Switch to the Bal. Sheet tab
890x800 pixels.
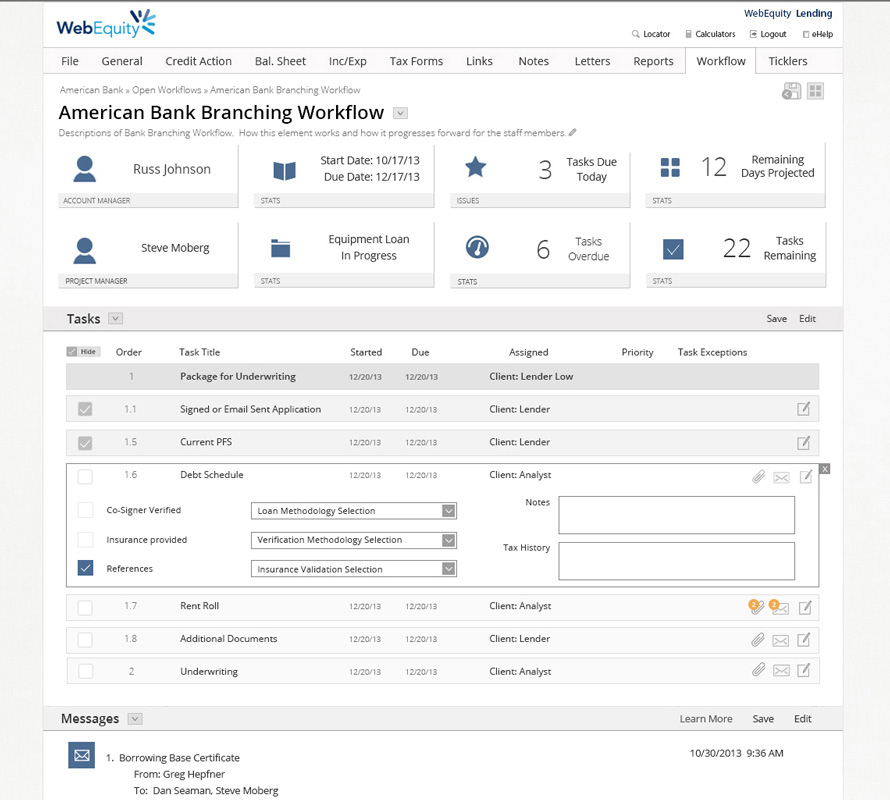click(281, 61)
